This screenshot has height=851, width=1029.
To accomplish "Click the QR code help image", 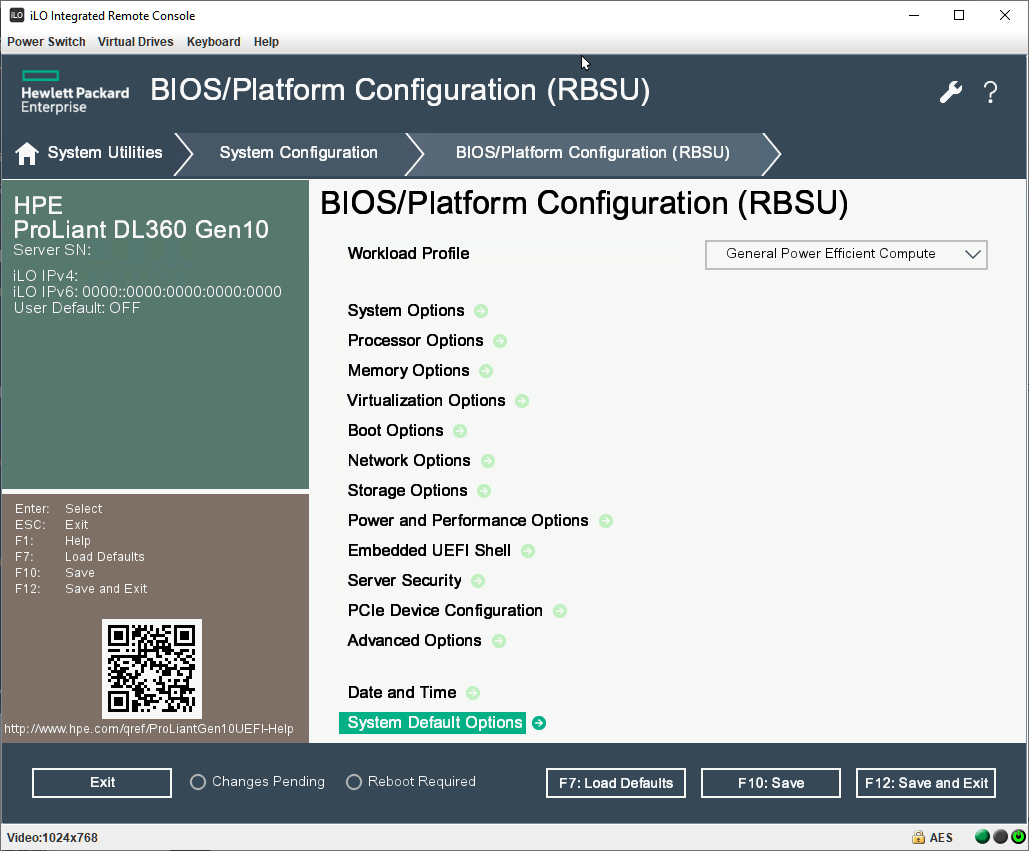I will pos(152,669).
